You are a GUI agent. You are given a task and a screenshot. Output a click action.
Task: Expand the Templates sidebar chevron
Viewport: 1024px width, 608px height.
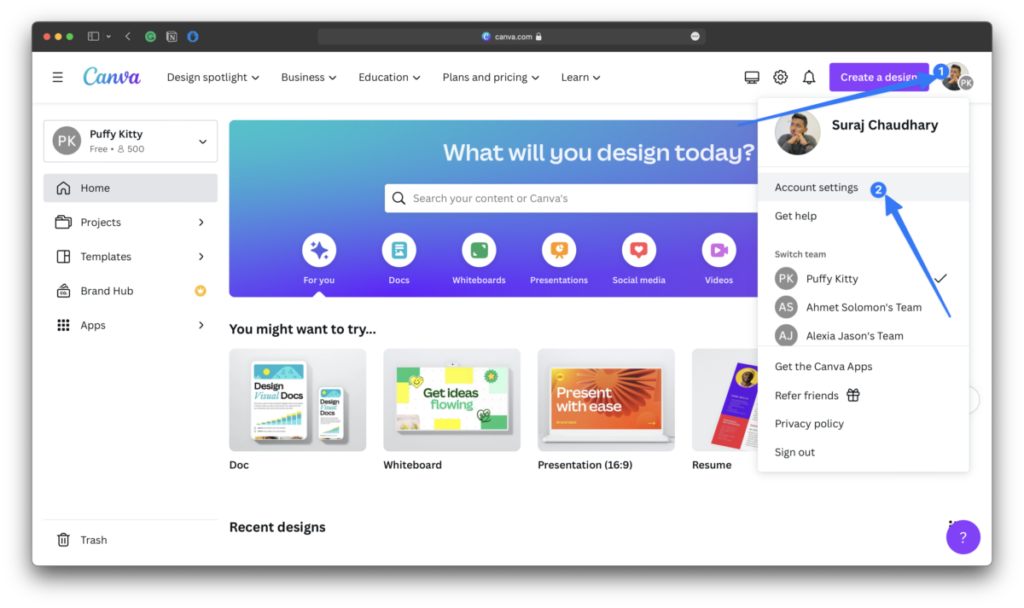201,257
